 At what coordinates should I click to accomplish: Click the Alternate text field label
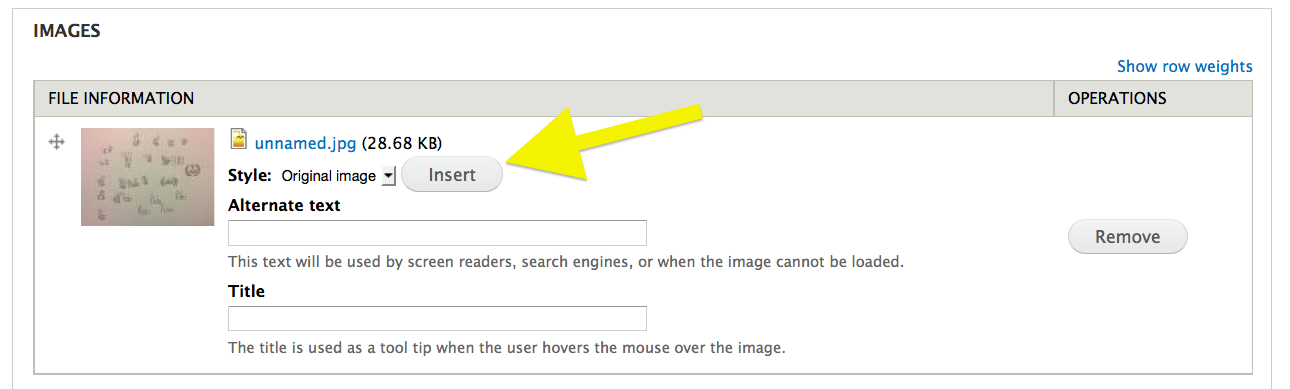[x=284, y=205]
